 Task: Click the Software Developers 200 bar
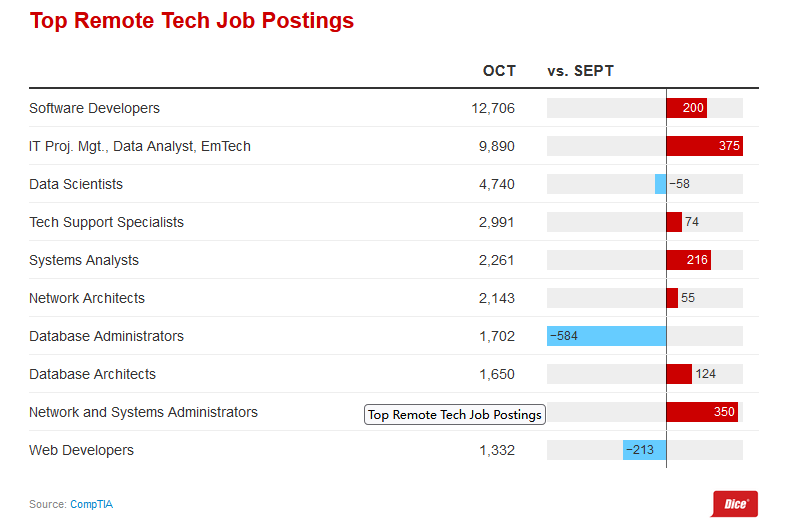[x=687, y=108]
